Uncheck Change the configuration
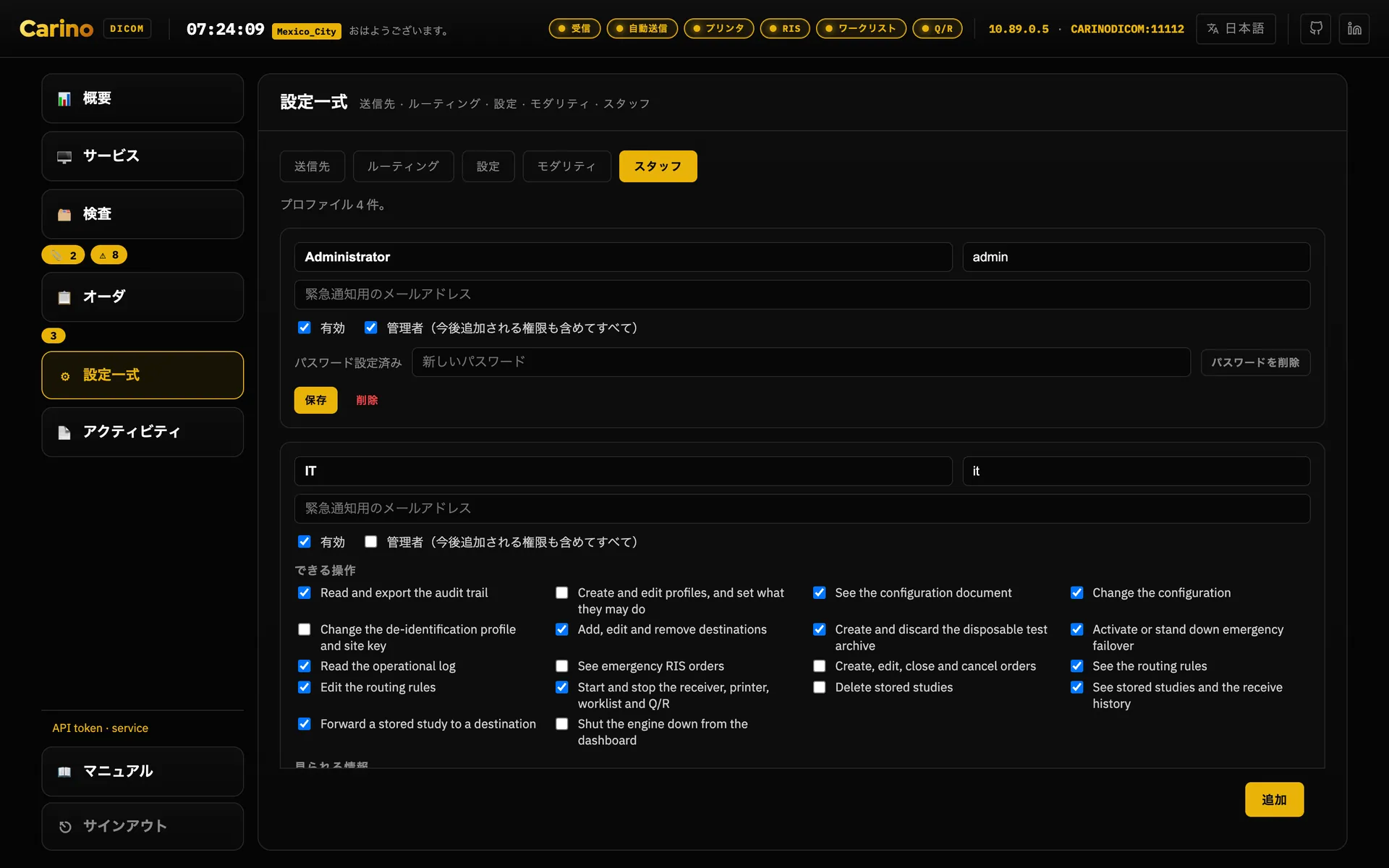1389x868 pixels. coord(1077,592)
